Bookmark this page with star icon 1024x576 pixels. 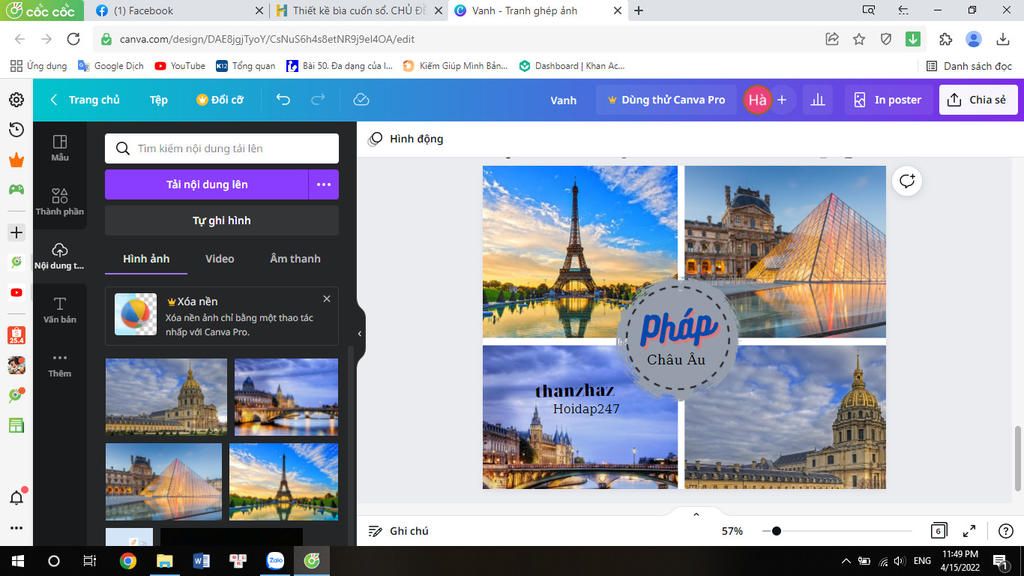859,39
